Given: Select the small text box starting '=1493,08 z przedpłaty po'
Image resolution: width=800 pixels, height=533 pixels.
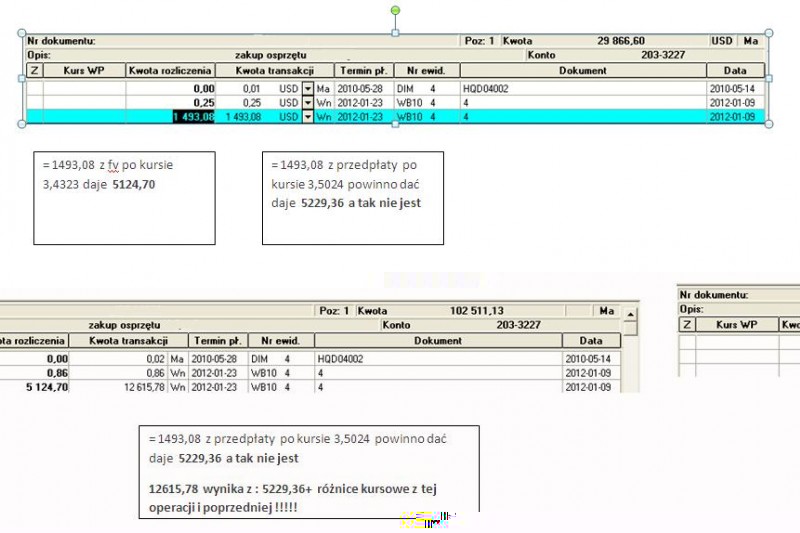Looking at the screenshot, I should point(353,198).
